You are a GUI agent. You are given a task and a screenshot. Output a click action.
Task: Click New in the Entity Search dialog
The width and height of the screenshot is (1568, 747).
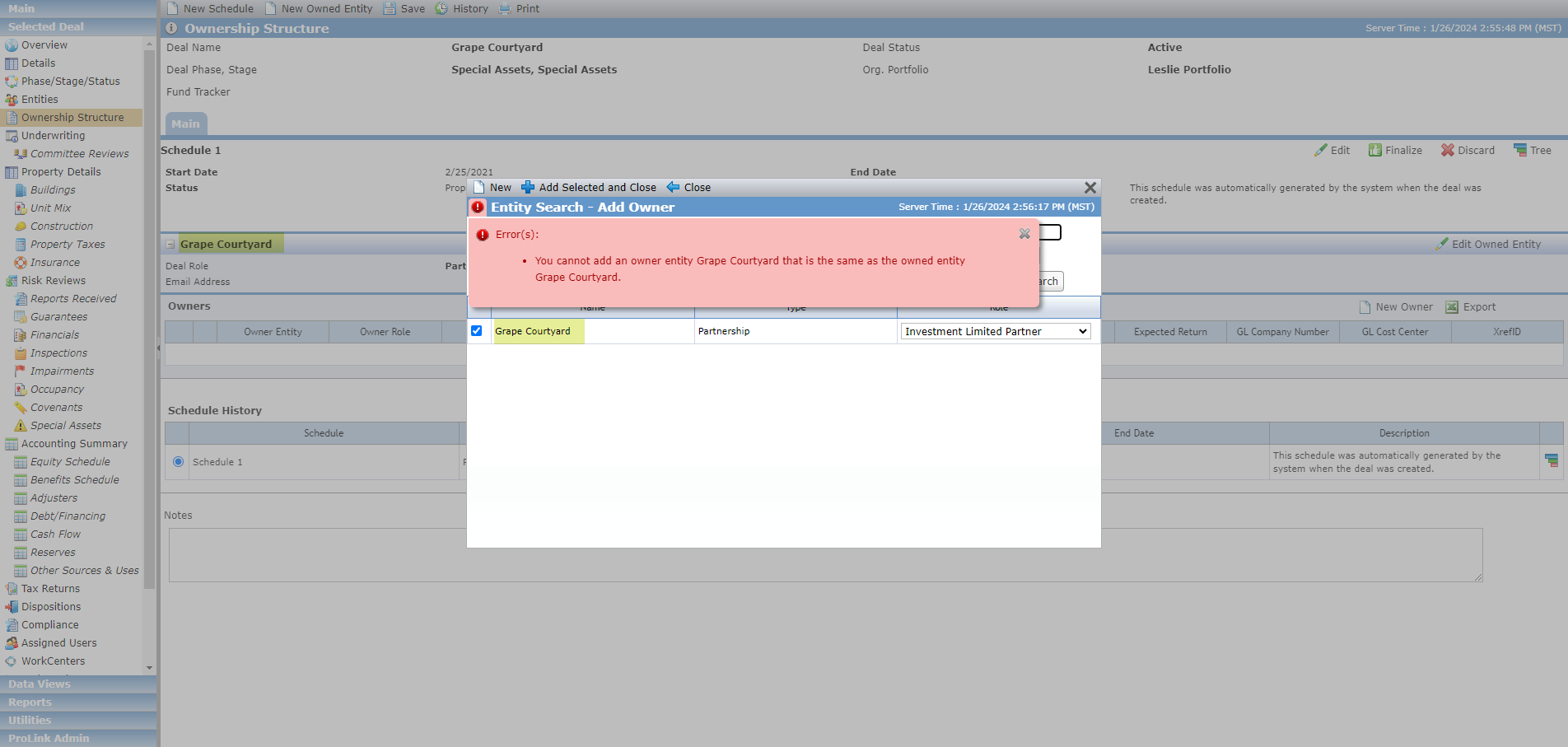click(x=492, y=188)
